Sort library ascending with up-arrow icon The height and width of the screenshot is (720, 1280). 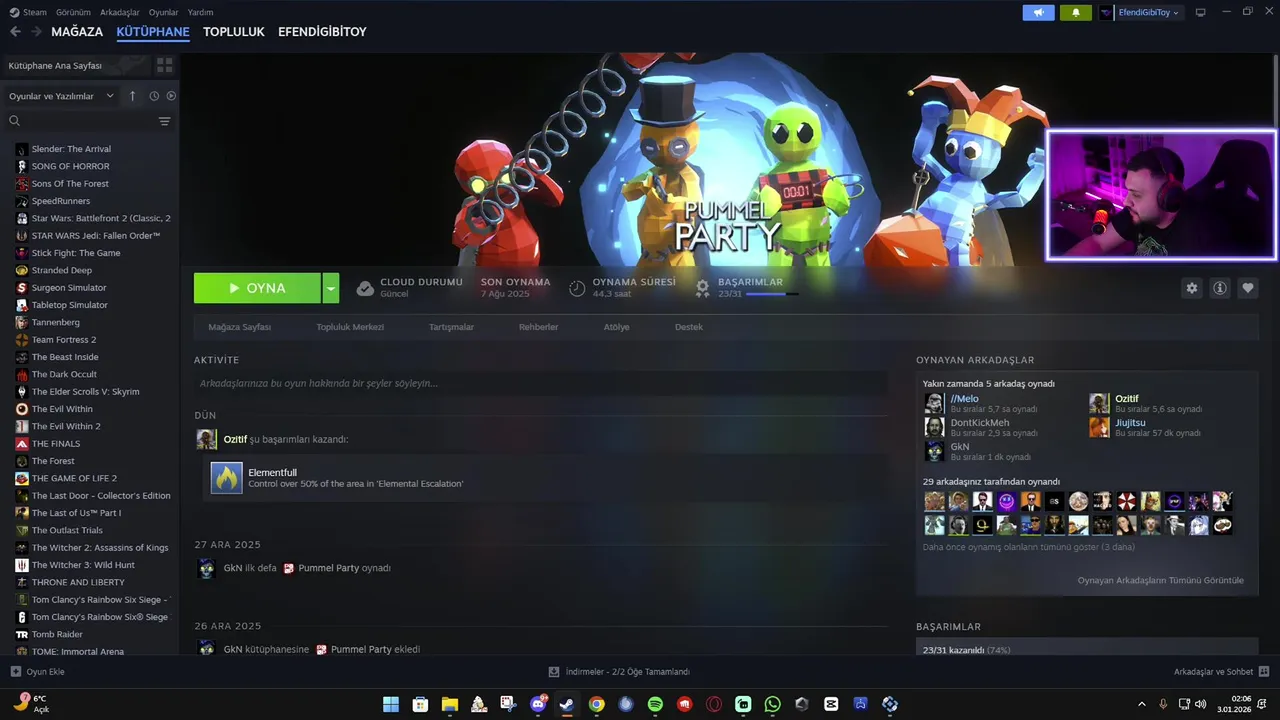tap(132, 96)
